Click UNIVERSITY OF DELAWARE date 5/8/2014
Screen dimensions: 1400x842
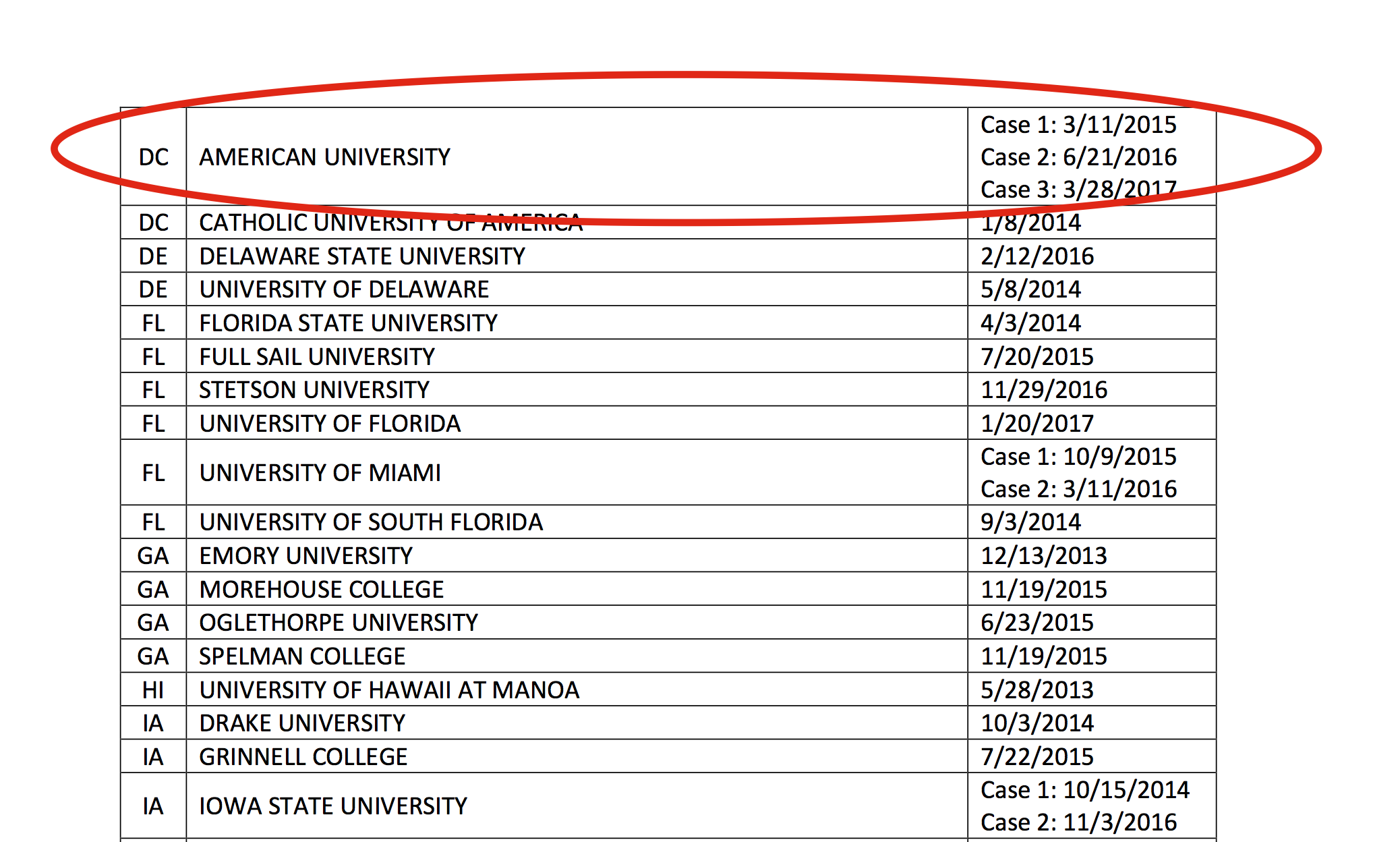click(x=1030, y=289)
